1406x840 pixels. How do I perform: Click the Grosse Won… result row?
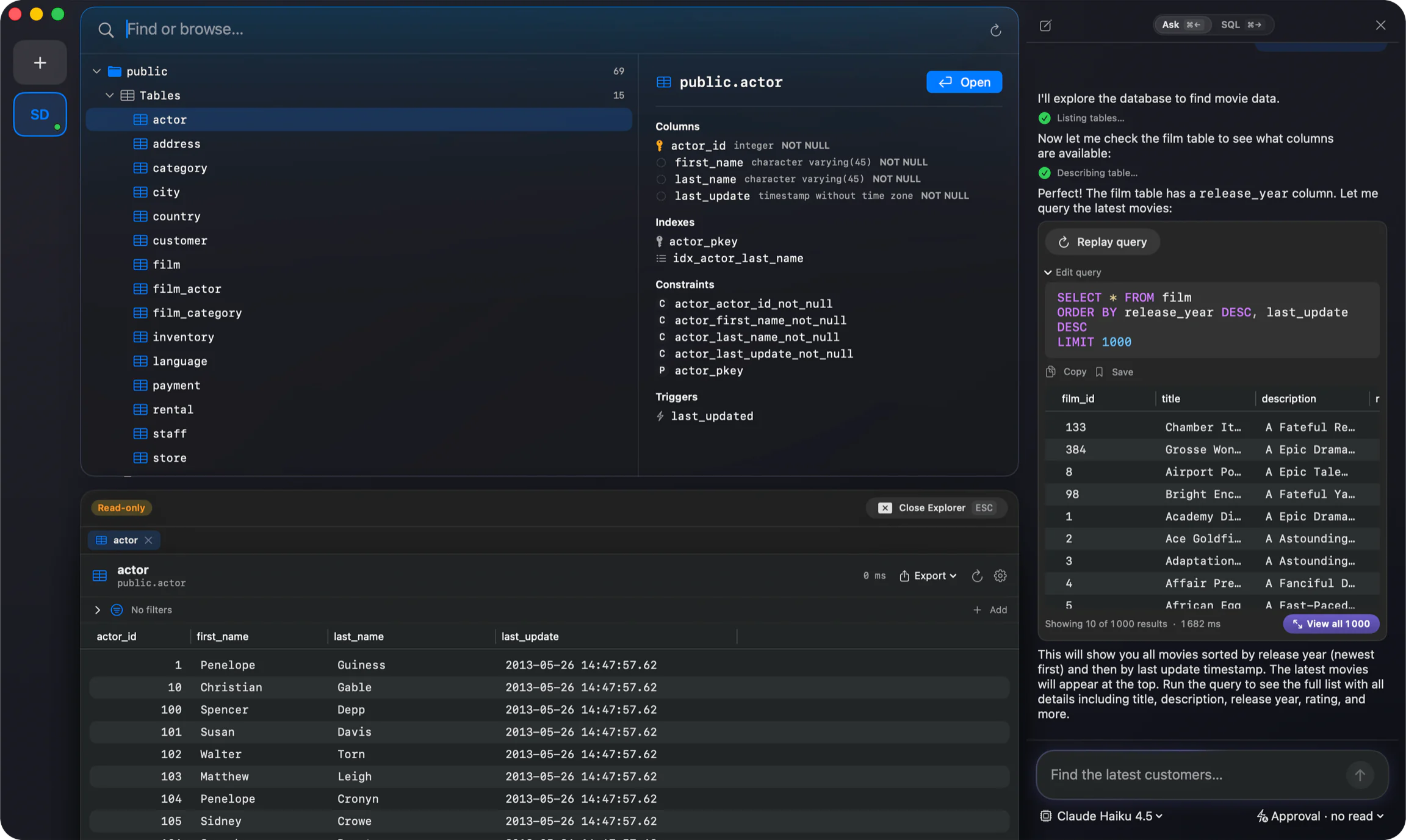[x=1212, y=450]
